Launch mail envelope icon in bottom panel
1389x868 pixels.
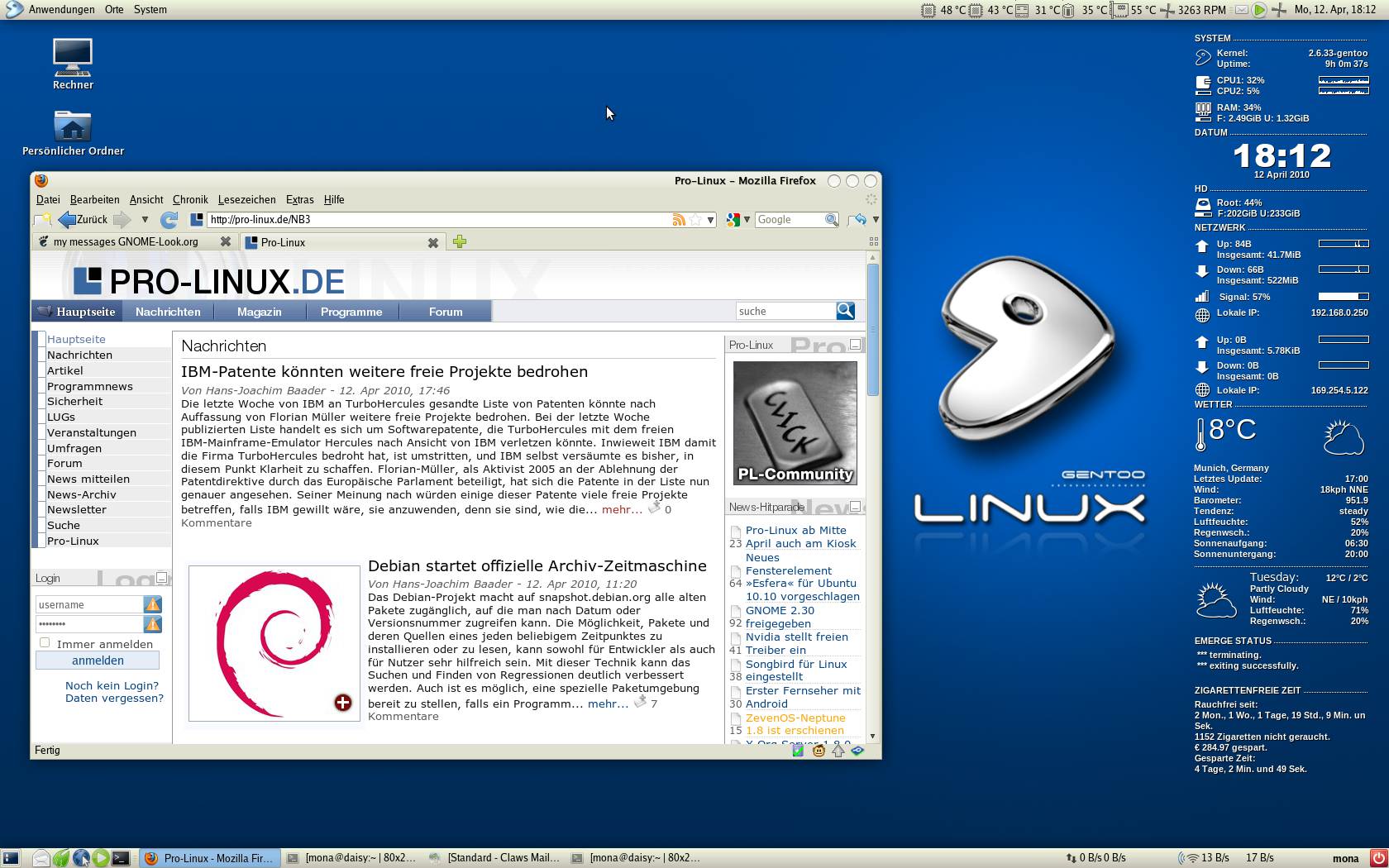41,858
